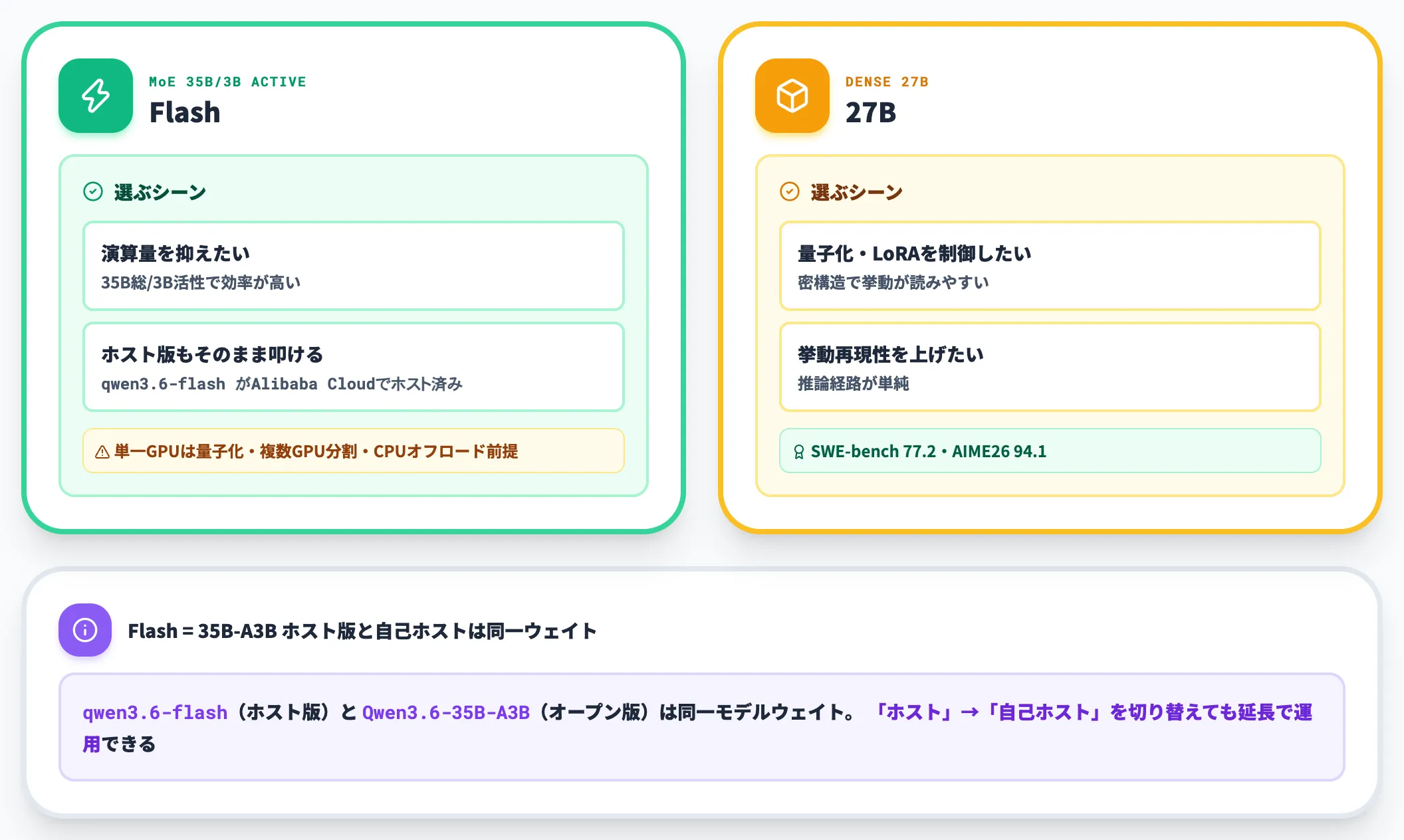The width and height of the screenshot is (1404, 840).
Task: Click the Flash = 35B-A3B heading
Action: (362, 631)
